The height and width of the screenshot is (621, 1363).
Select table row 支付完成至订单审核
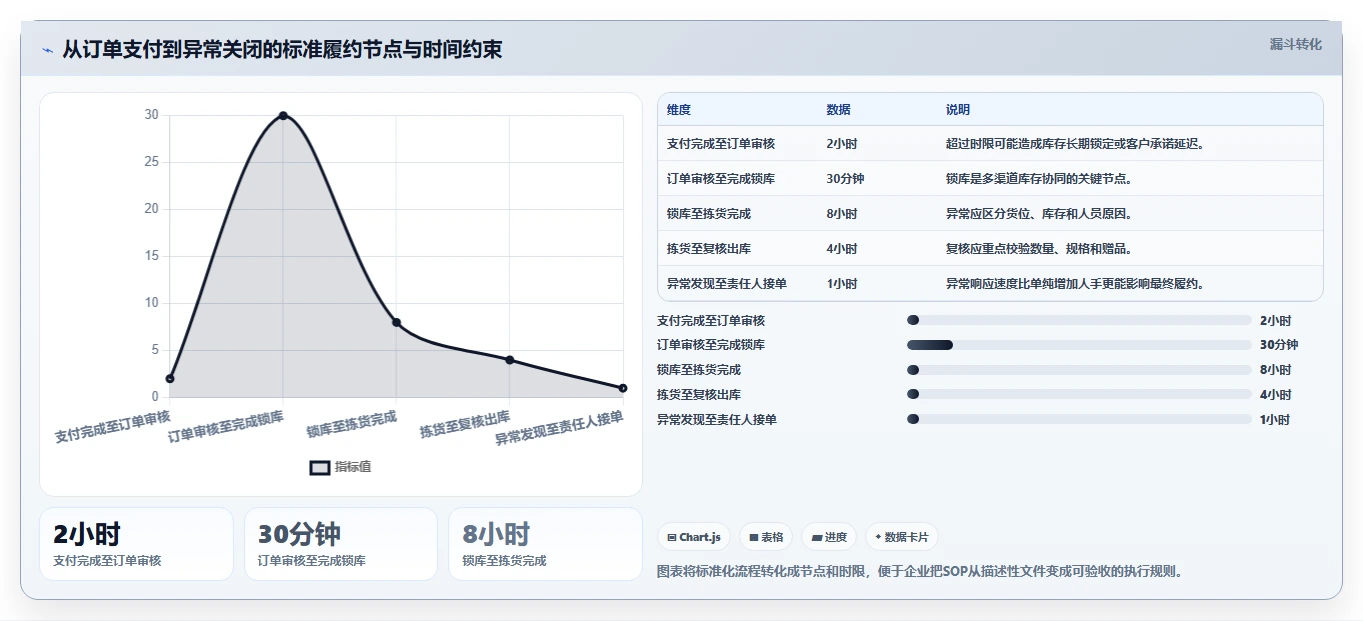click(x=990, y=144)
